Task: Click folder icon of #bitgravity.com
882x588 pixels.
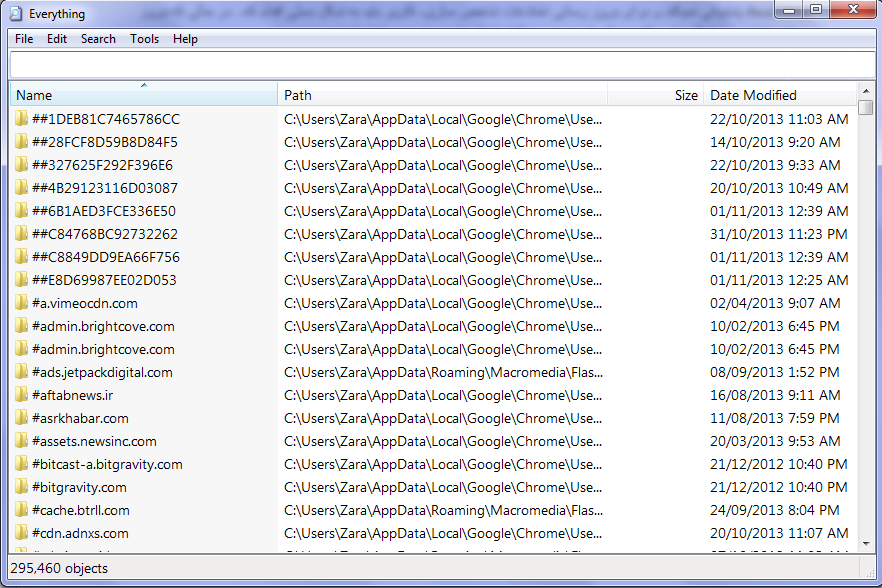Action: point(21,487)
